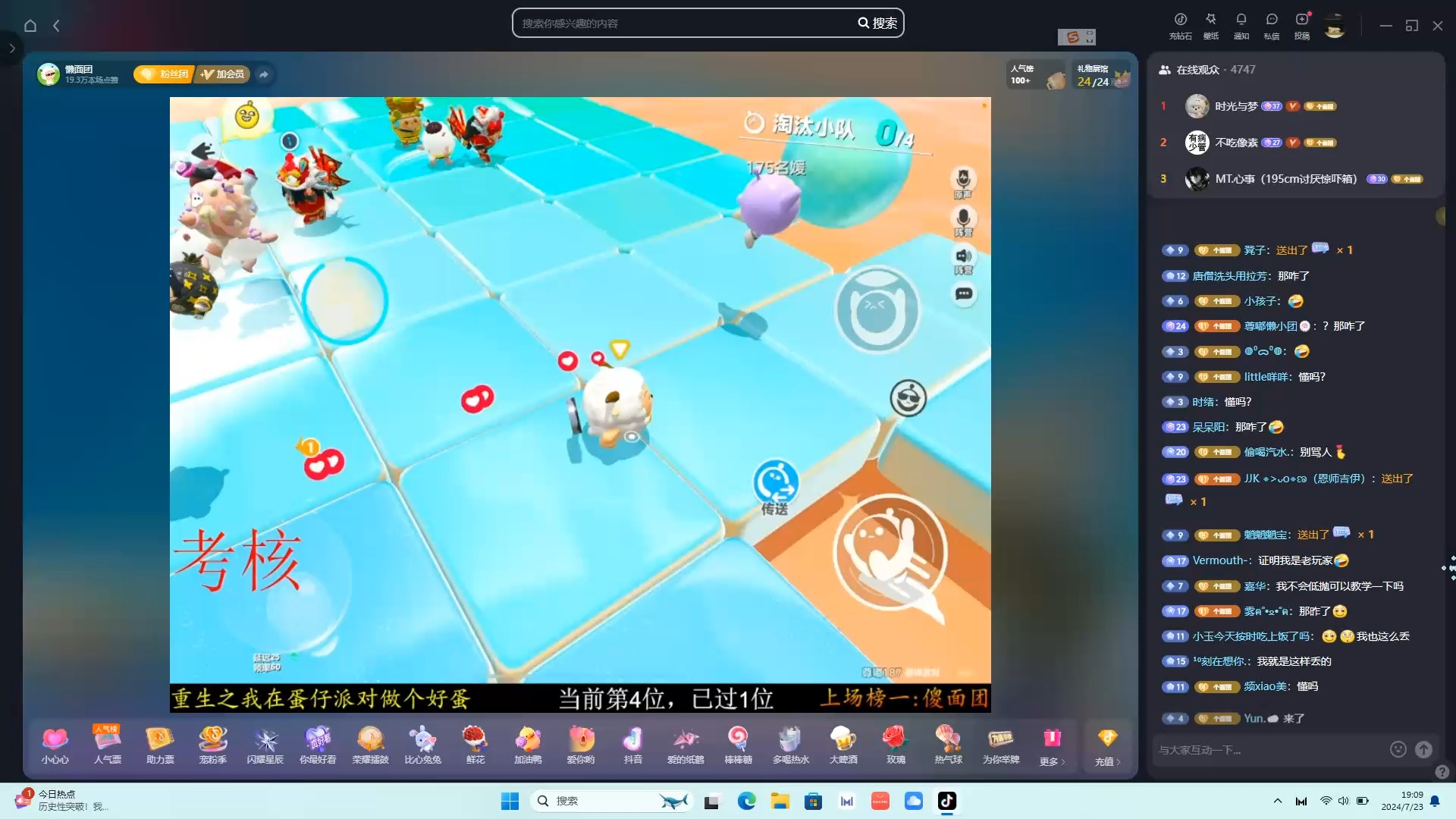Click username Vermouth- in chat
1456x819 pixels.
[1222, 560]
